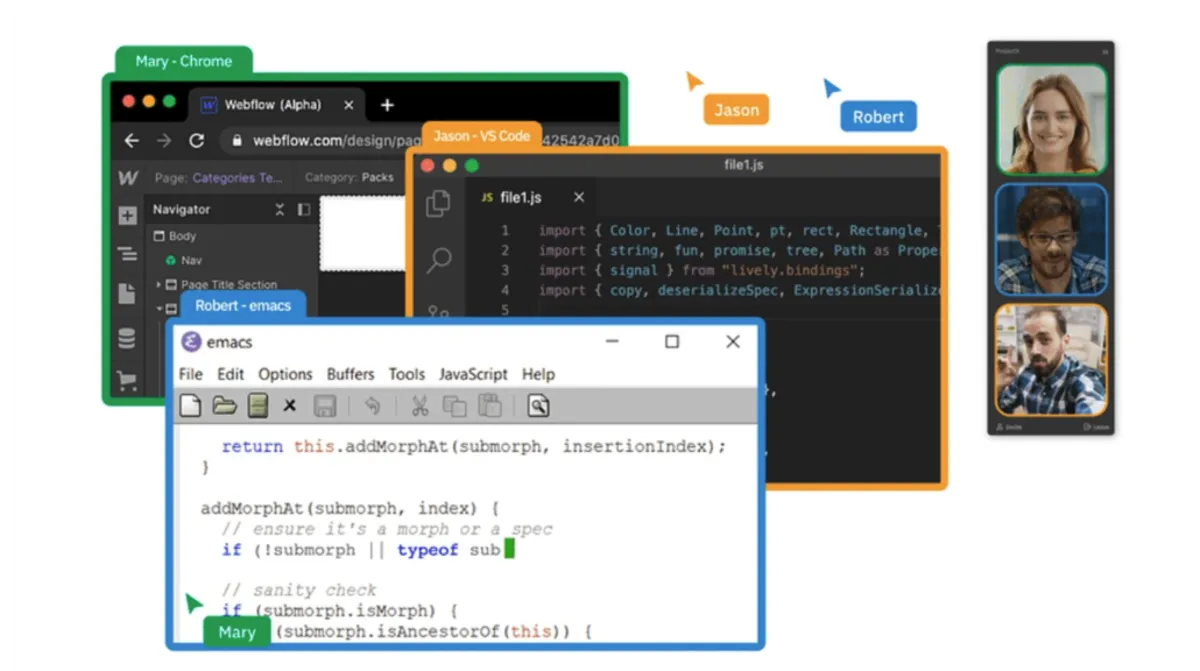The width and height of the screenshot is (1200, 671).
Task: Open the Page: Categories Template dropdown
Action: (x=236, y=178)
